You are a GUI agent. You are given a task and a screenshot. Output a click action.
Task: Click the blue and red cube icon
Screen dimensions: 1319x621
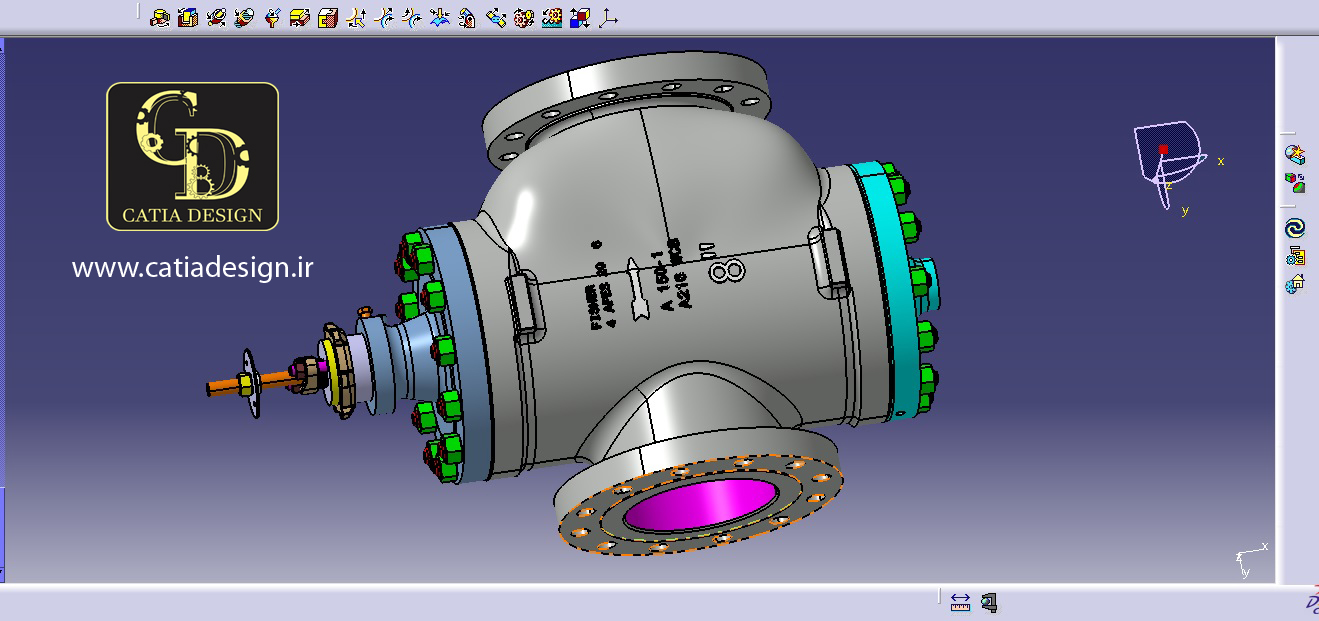click(x=579, y=17)
